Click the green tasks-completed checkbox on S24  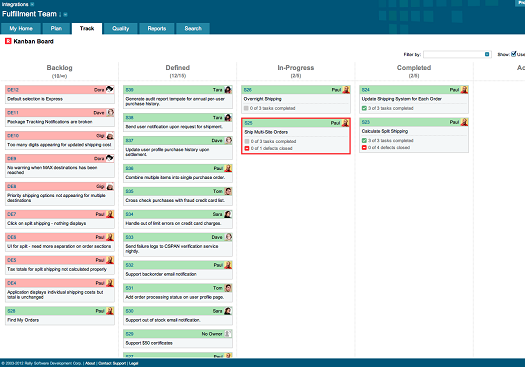click(x=364, y=108)
